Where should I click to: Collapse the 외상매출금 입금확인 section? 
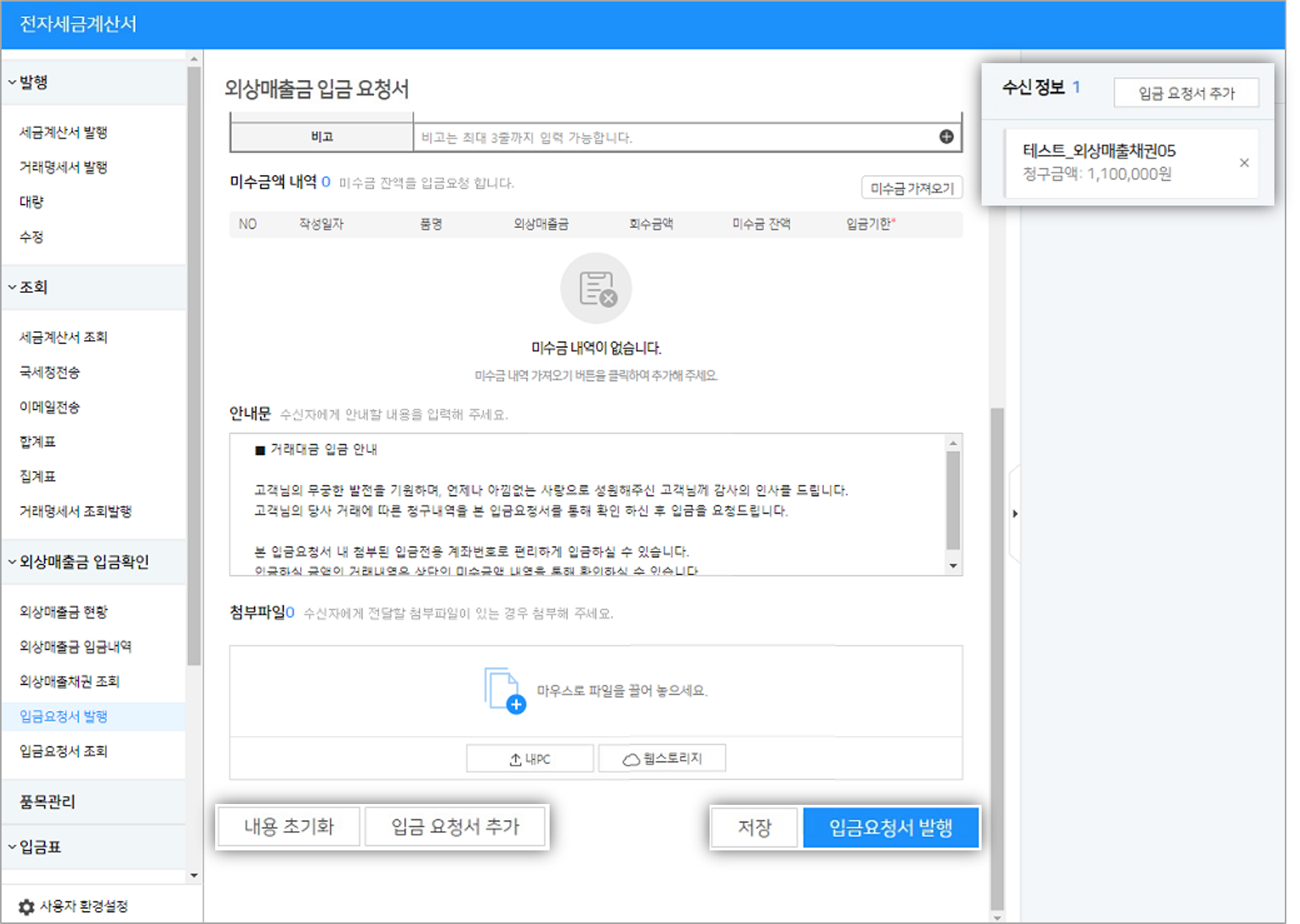coord(10,562)
